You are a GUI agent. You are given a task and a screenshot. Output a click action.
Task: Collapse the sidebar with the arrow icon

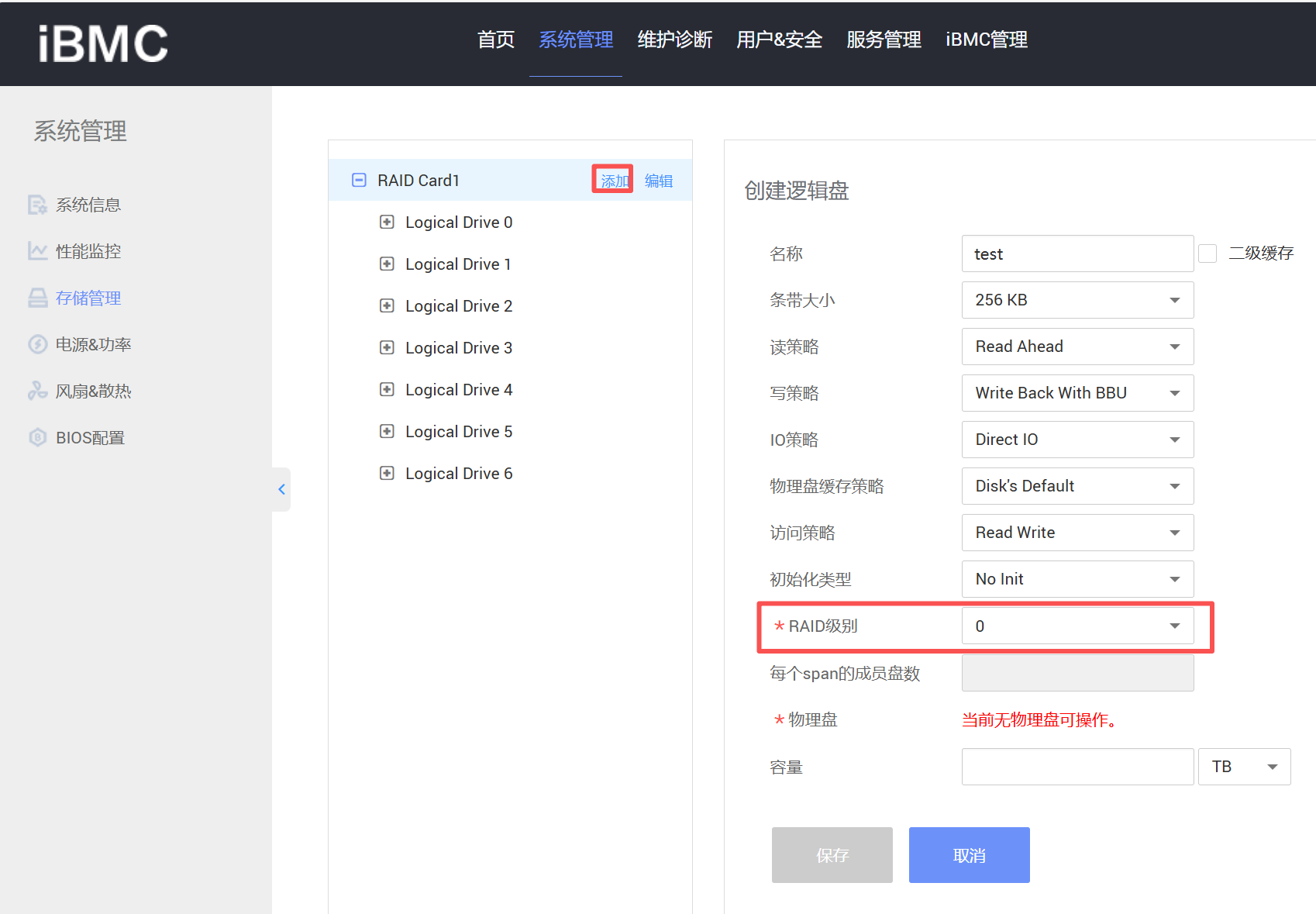coord(281,489)
